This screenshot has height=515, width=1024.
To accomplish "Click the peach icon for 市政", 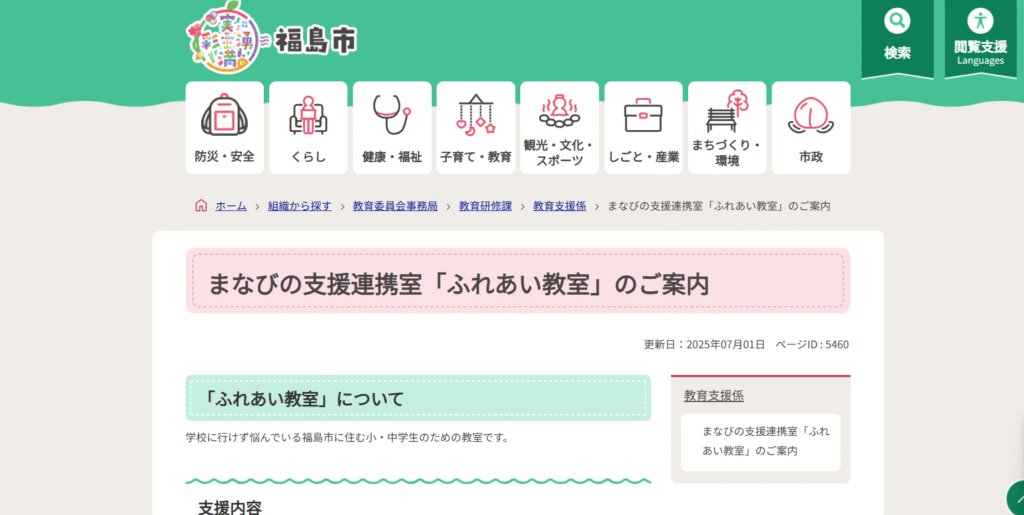I will point(811,116).
